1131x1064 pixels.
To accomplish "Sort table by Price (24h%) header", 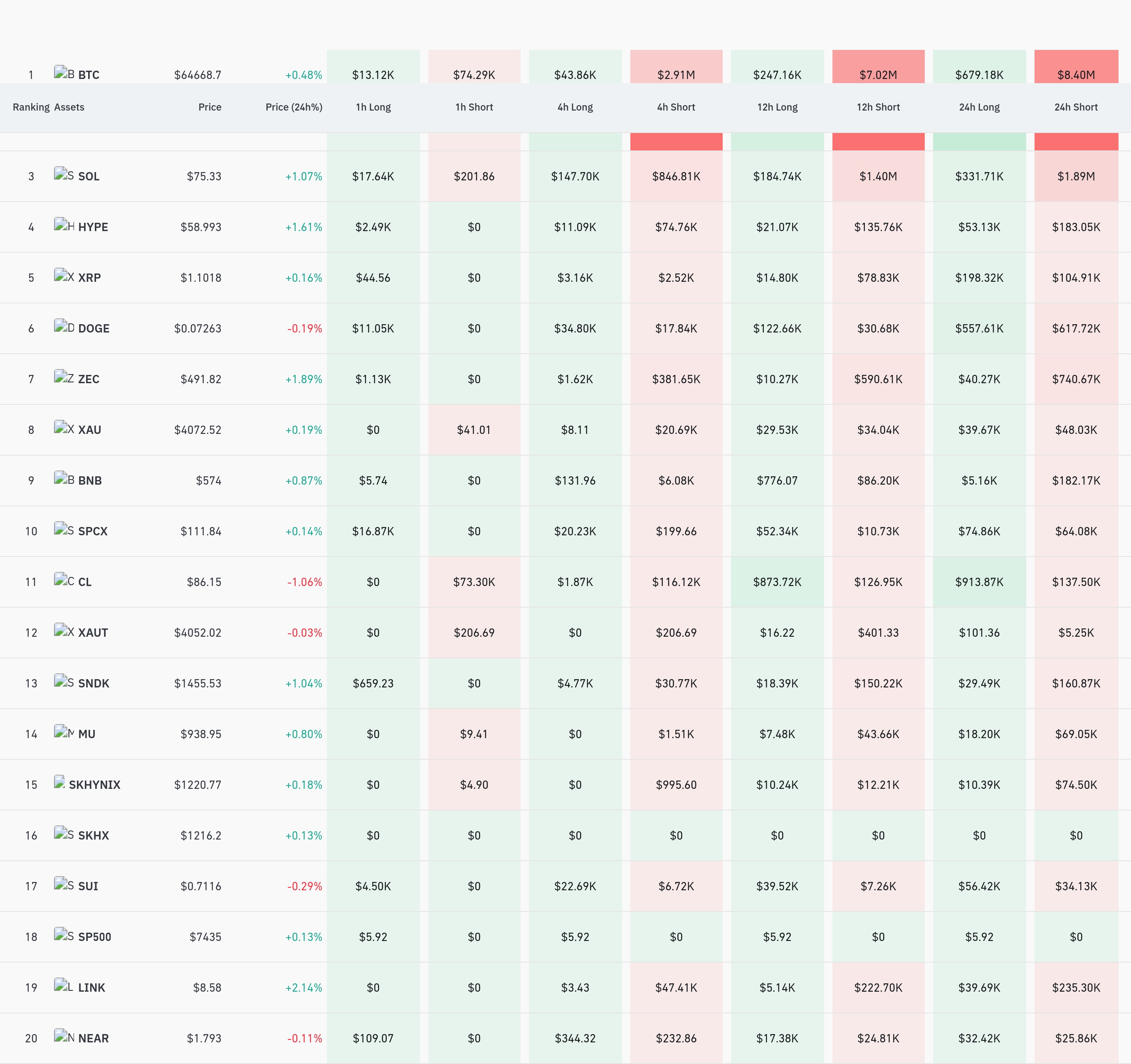I will click(294, 107).
